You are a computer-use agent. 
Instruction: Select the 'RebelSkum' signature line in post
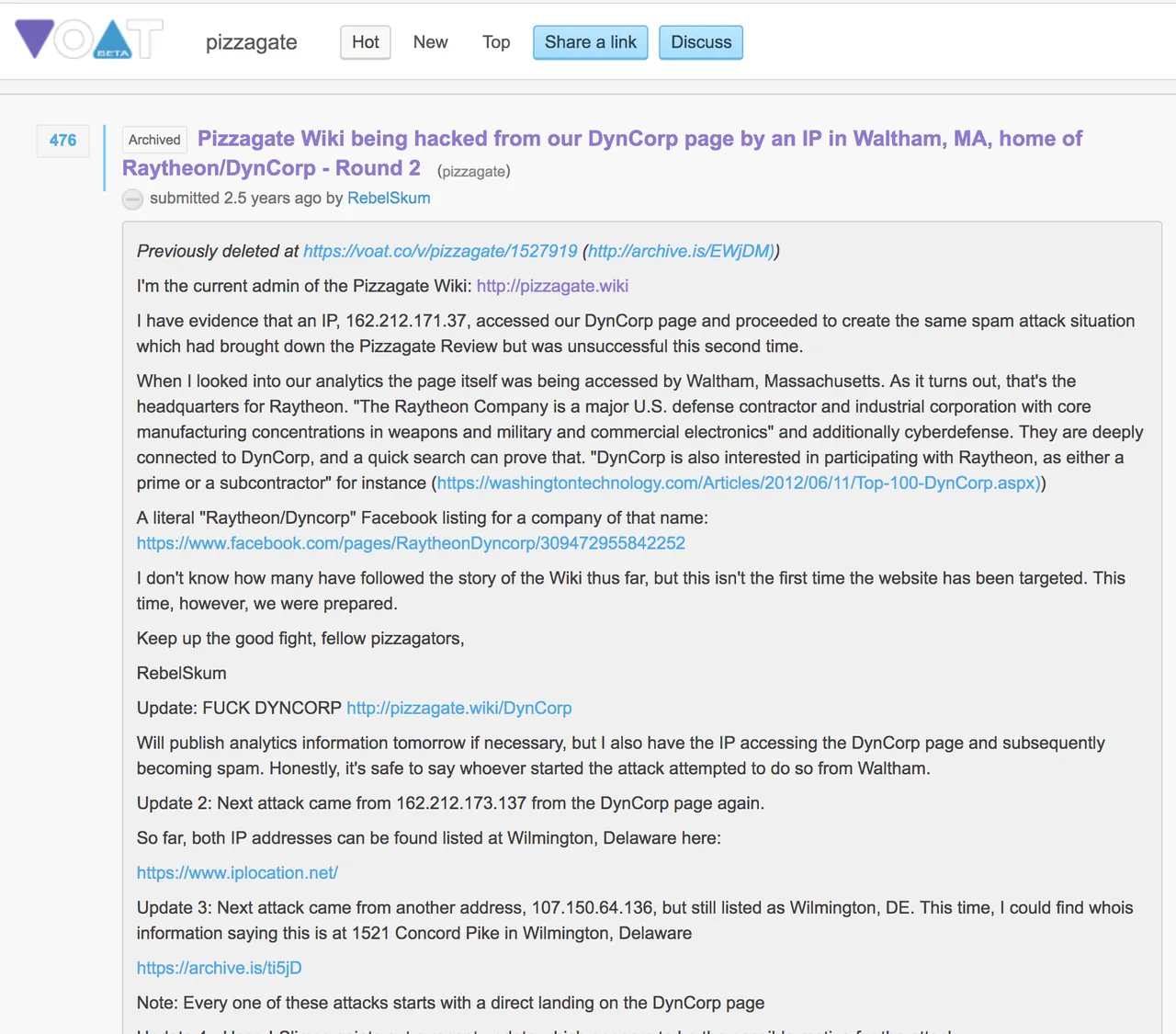182,673
